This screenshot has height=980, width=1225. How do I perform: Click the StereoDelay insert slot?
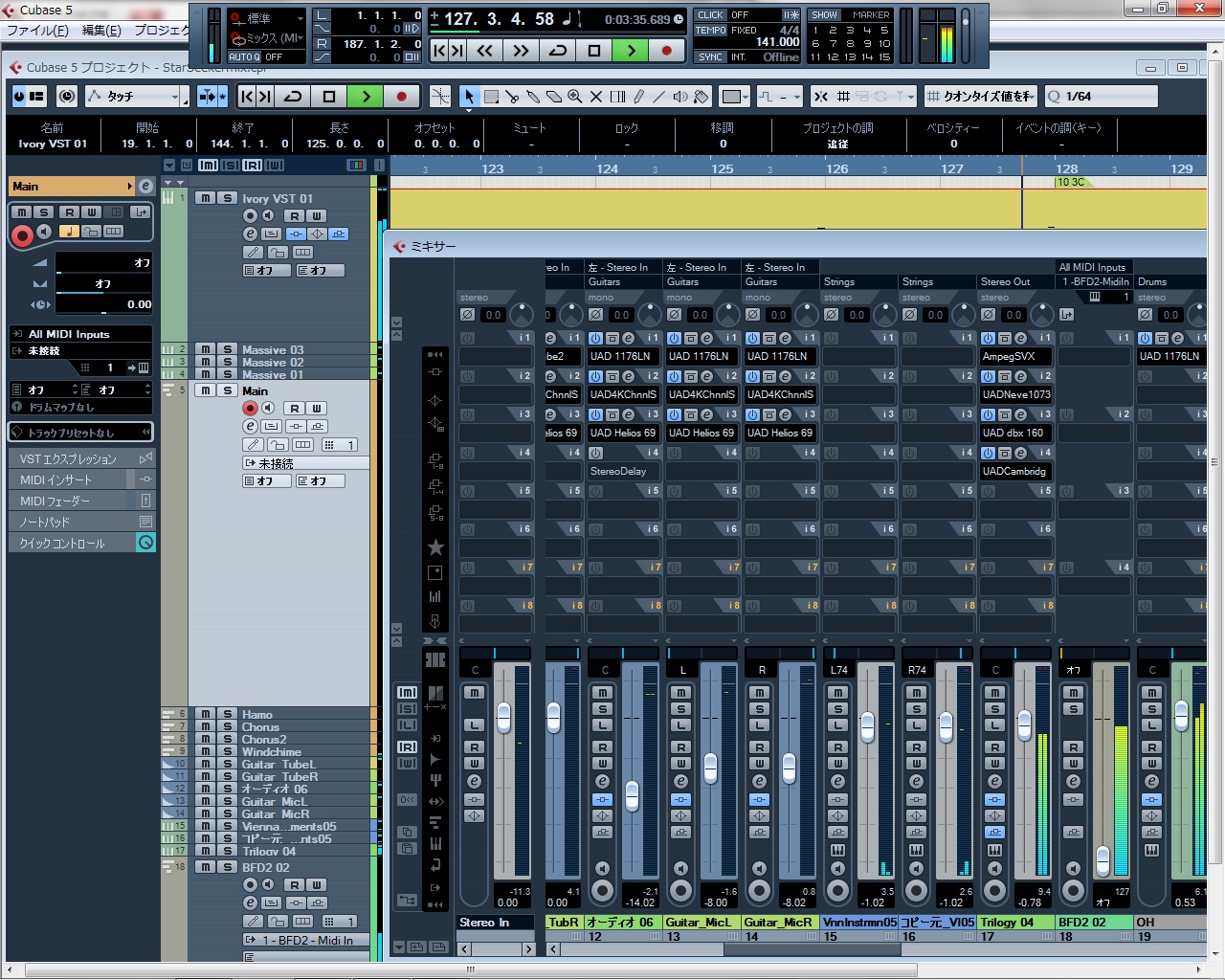pos(623,471)
